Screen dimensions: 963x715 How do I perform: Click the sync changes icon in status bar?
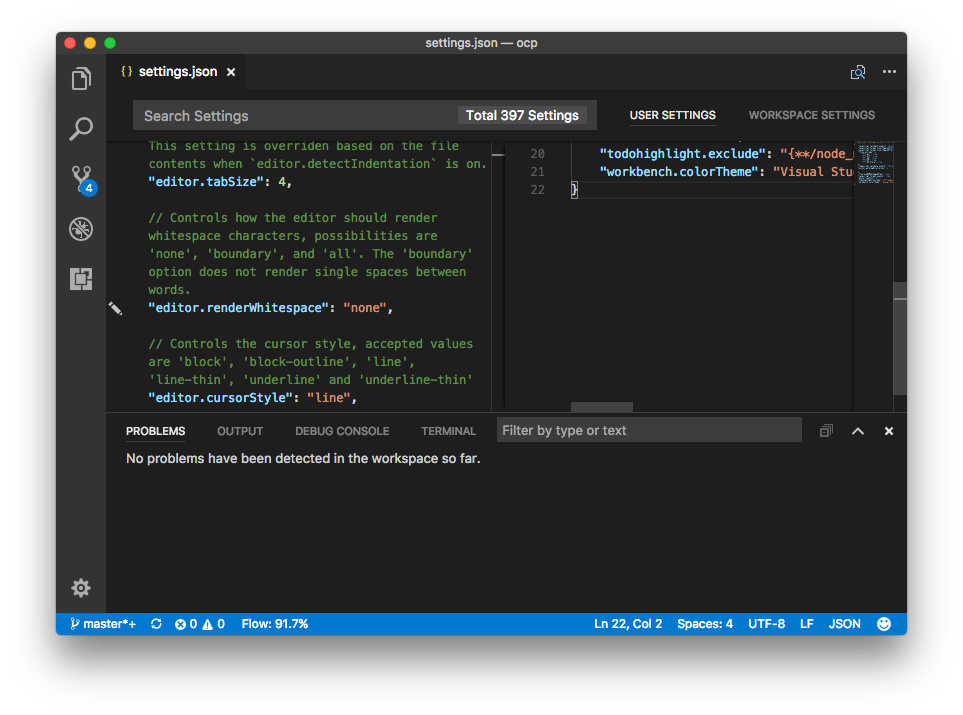click(156, 624)
